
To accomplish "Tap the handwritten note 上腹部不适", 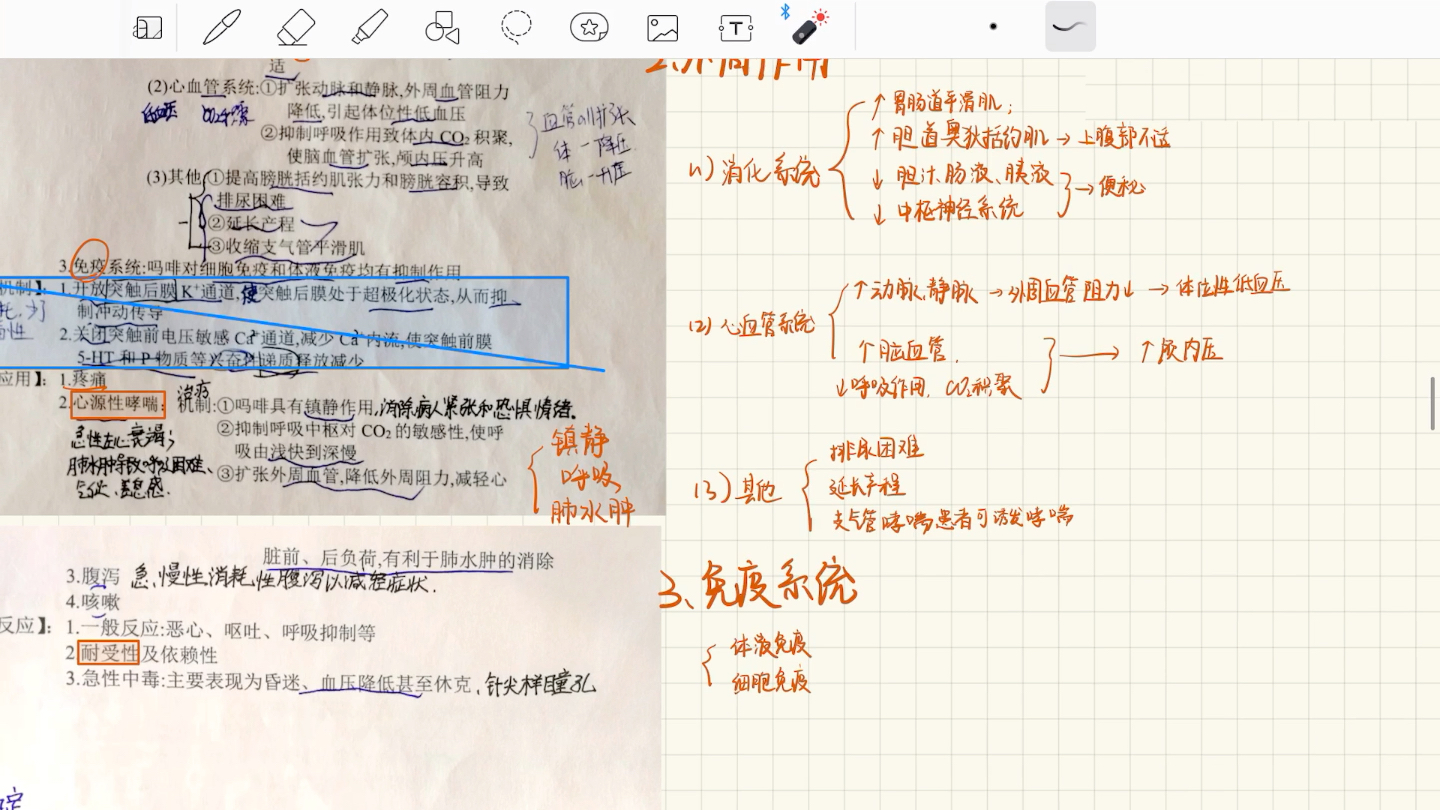I will coord(1124,139).
